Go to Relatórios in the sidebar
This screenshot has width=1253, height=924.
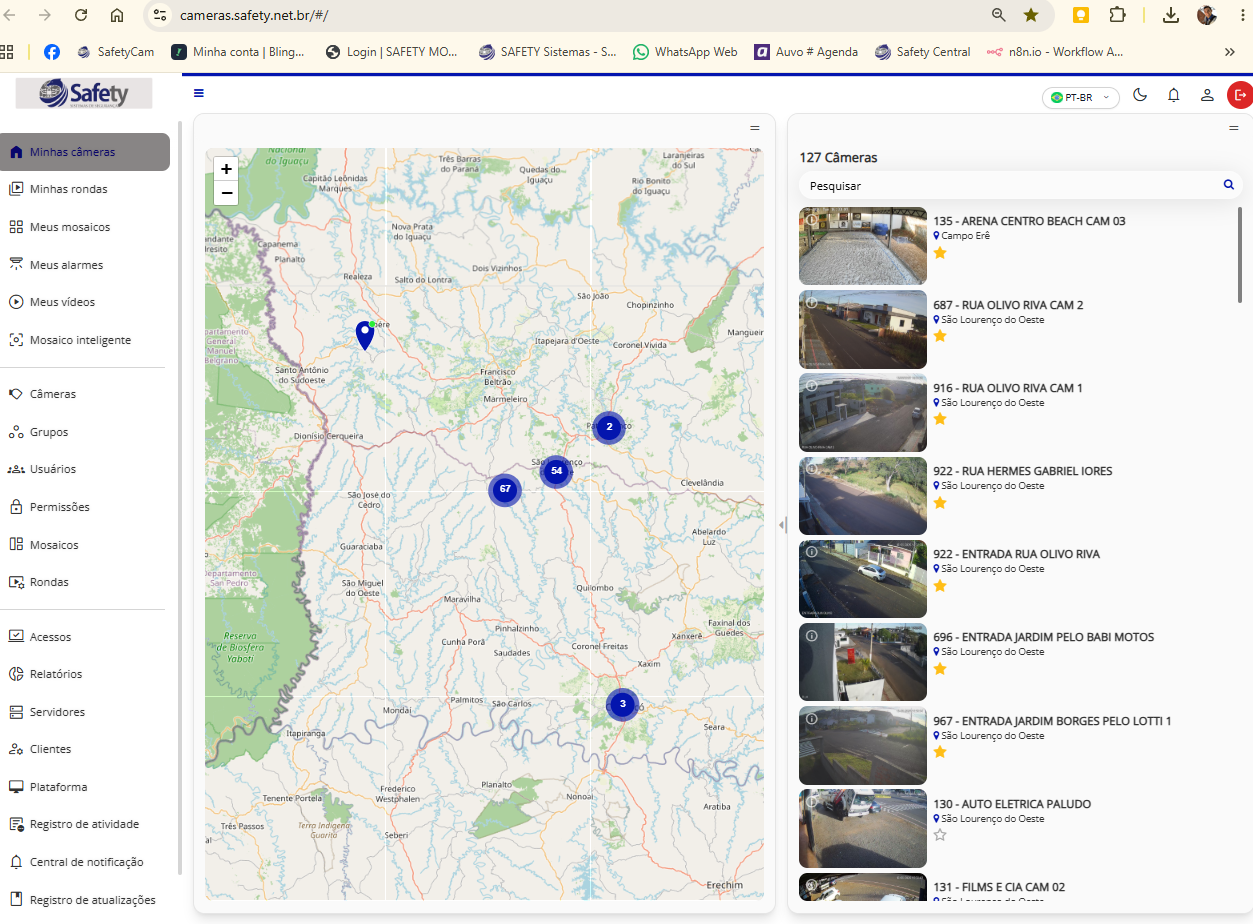click(56, 674)
